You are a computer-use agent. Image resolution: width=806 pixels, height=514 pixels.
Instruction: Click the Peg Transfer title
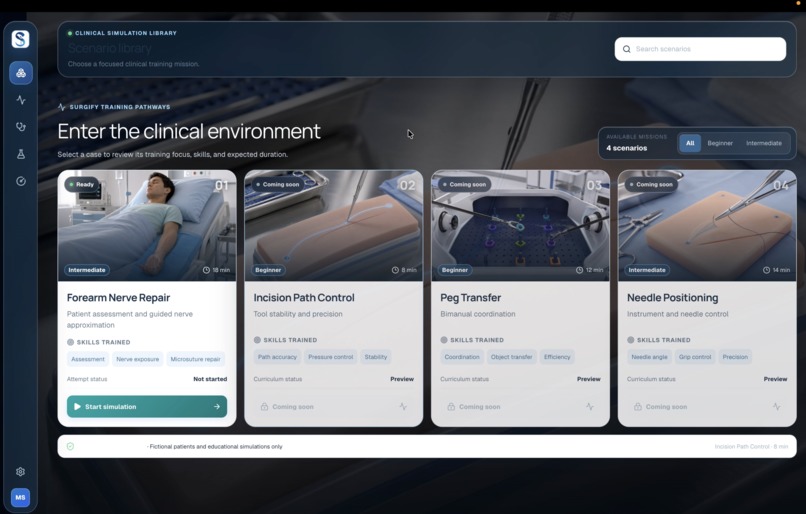[x=470, y=298]
